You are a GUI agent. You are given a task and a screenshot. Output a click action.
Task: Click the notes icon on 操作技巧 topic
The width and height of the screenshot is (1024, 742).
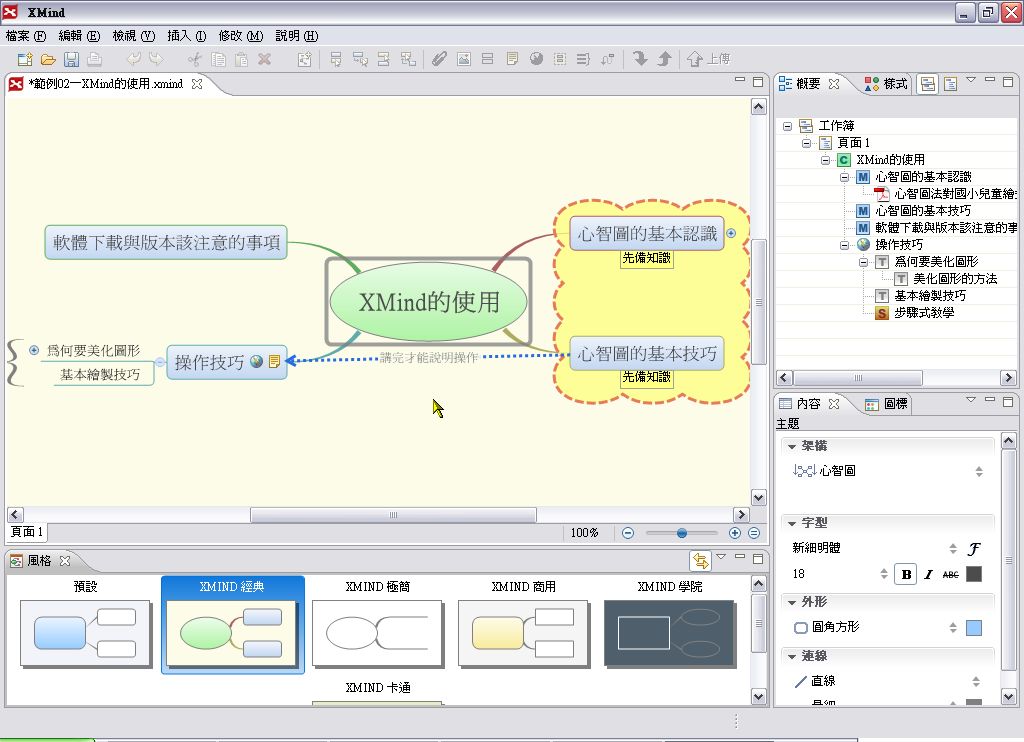tap(275, 362)
